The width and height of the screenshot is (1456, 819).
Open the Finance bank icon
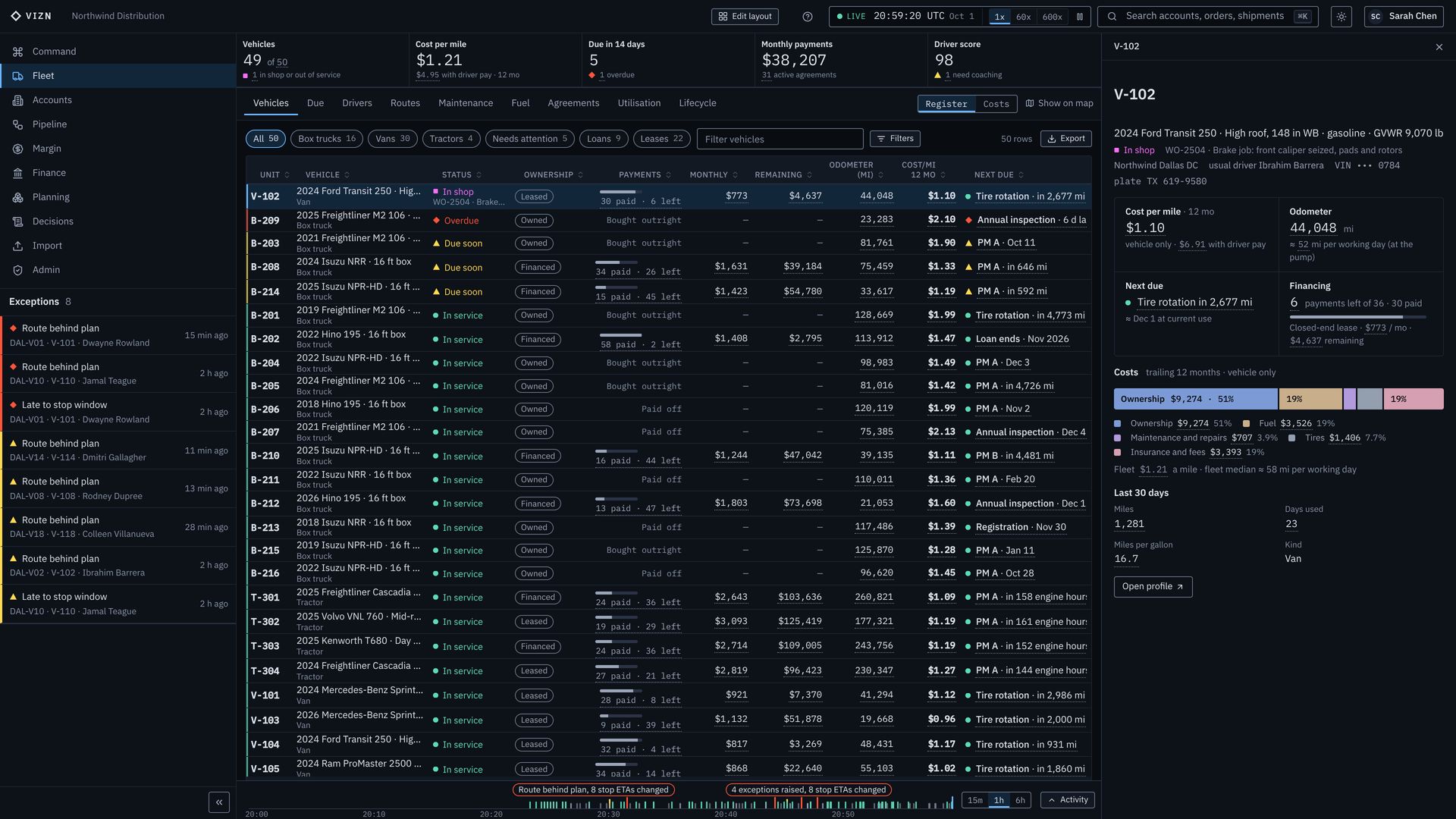point(17,173)
